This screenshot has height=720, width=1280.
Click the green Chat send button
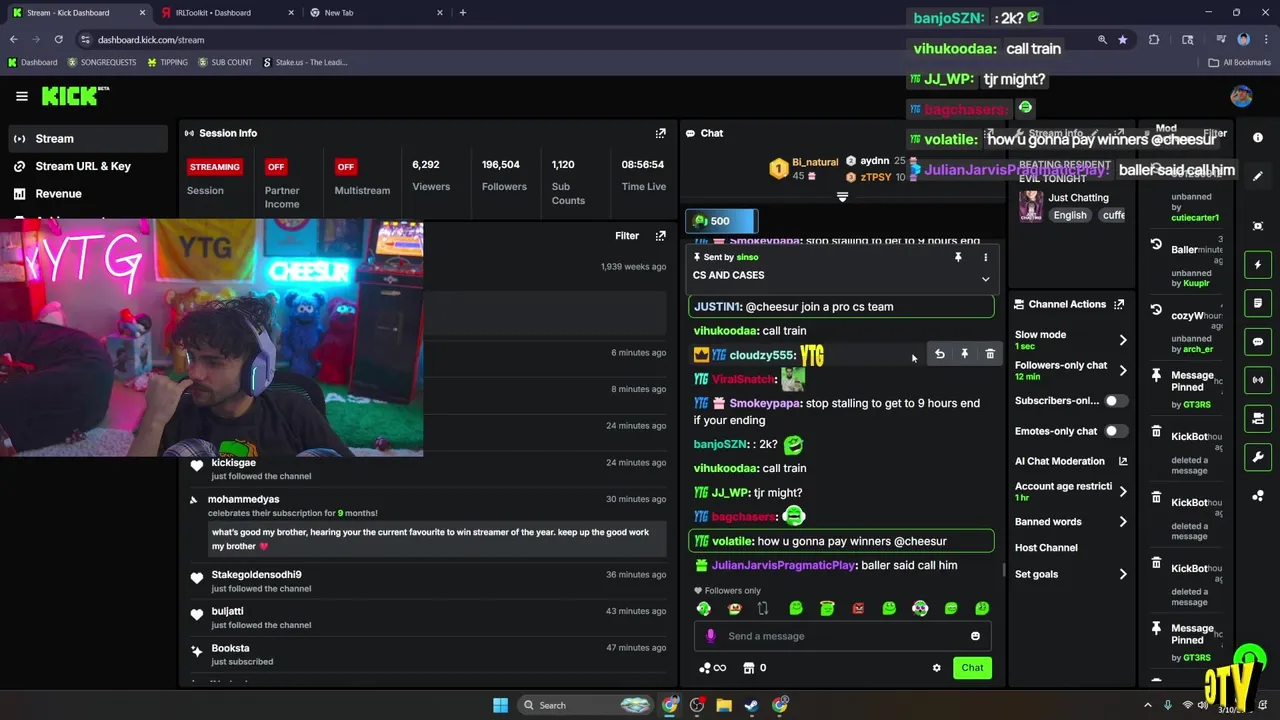pyautogui.click(x=972, y=668)
